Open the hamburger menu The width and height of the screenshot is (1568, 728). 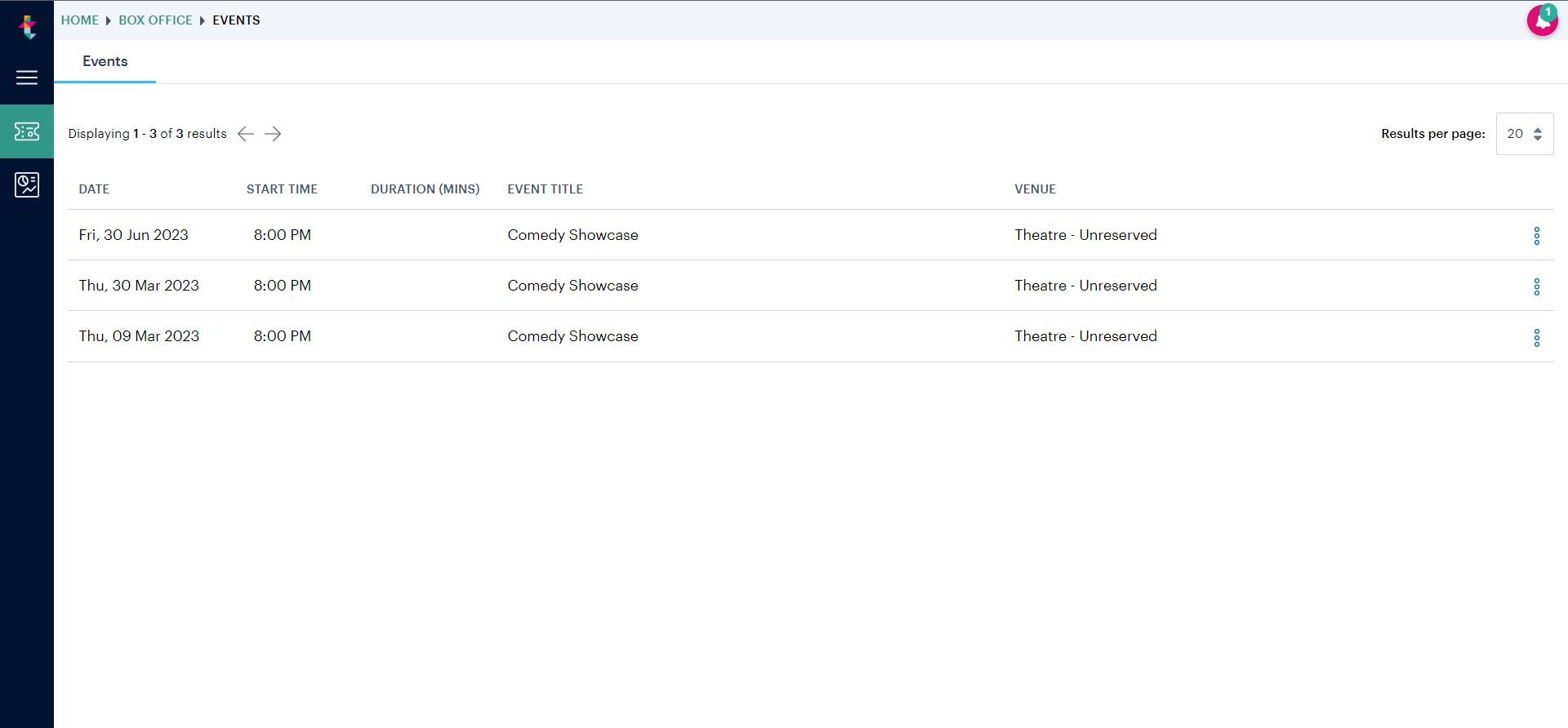click(x=27, y=78)
